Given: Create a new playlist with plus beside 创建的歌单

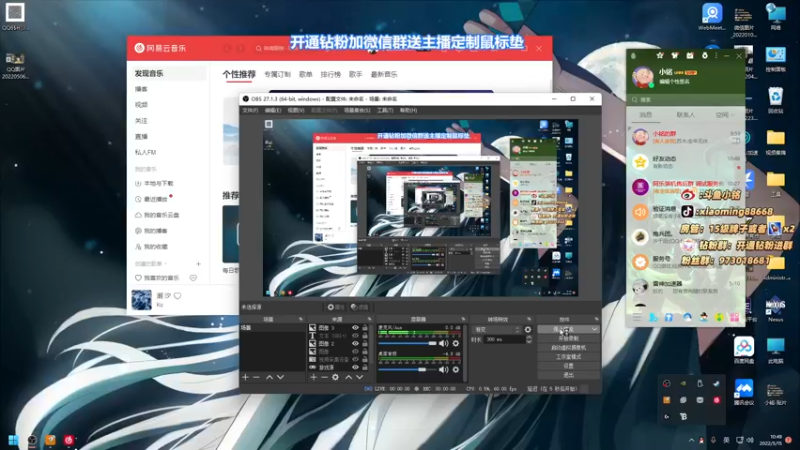Looking at the screenshot, I should click(198, 264).
